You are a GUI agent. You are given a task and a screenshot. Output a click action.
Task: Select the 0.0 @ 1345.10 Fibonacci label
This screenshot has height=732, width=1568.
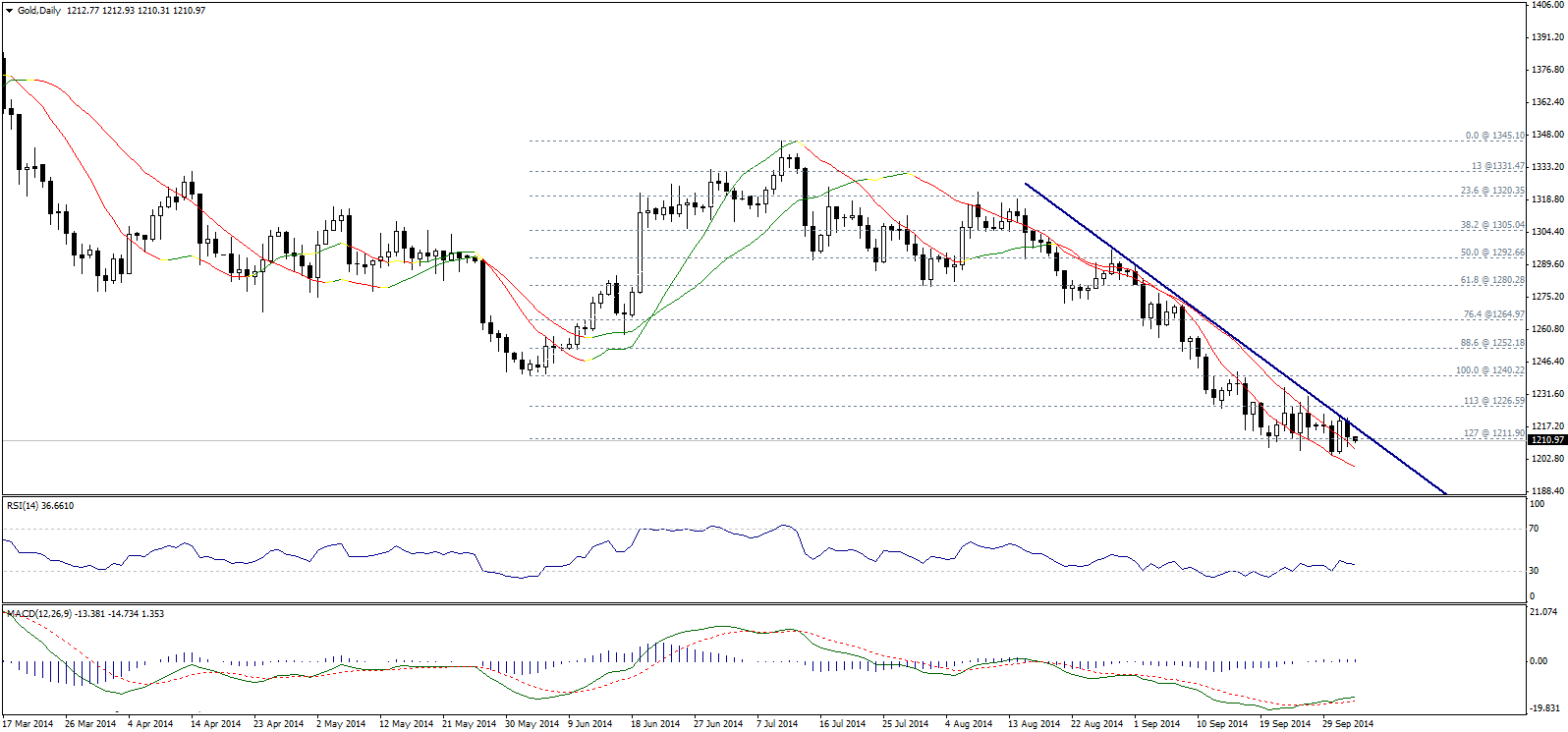pyautogui.click(x=1494, y=136)
